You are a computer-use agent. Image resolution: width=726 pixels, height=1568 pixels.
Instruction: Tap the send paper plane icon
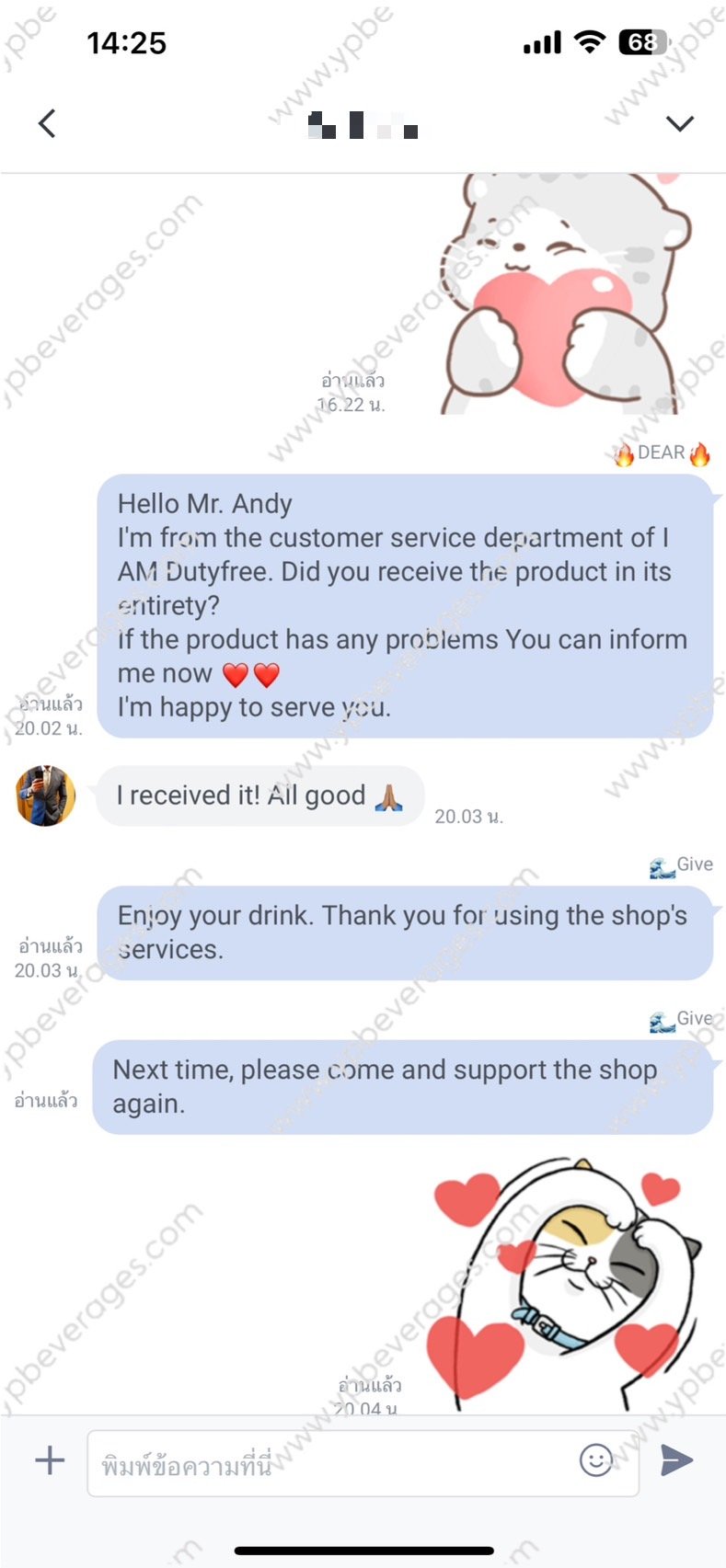pyautogui.click(x=676, y=1459)
